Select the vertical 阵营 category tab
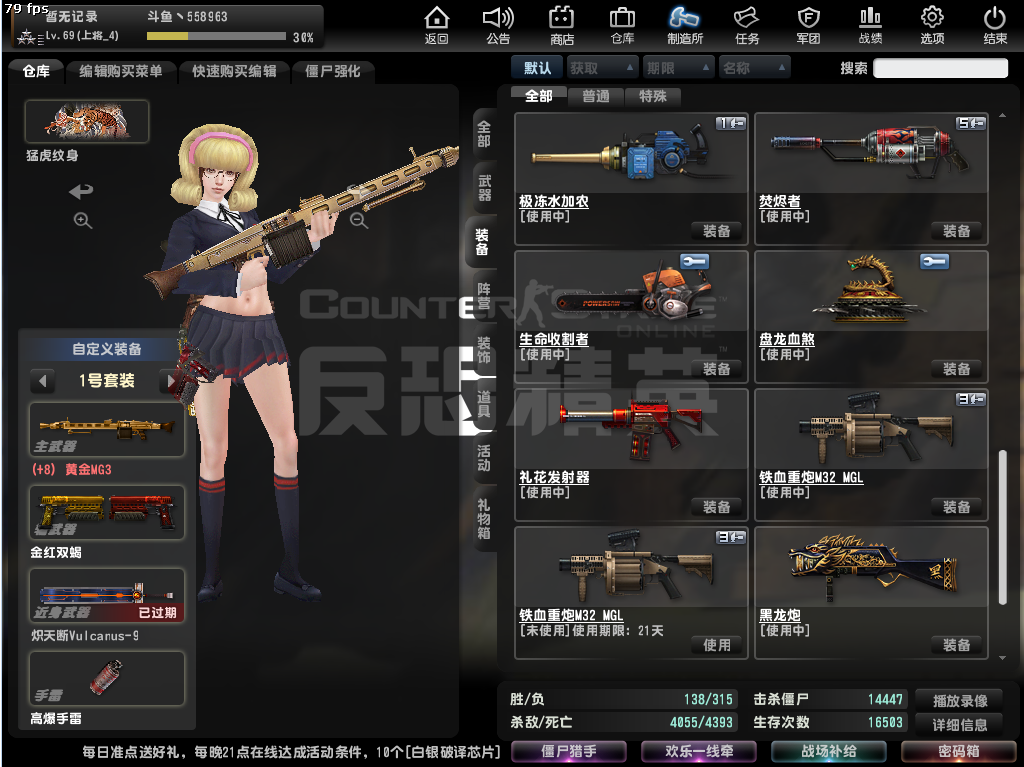1024x767 pixels. tap(484, 296)
